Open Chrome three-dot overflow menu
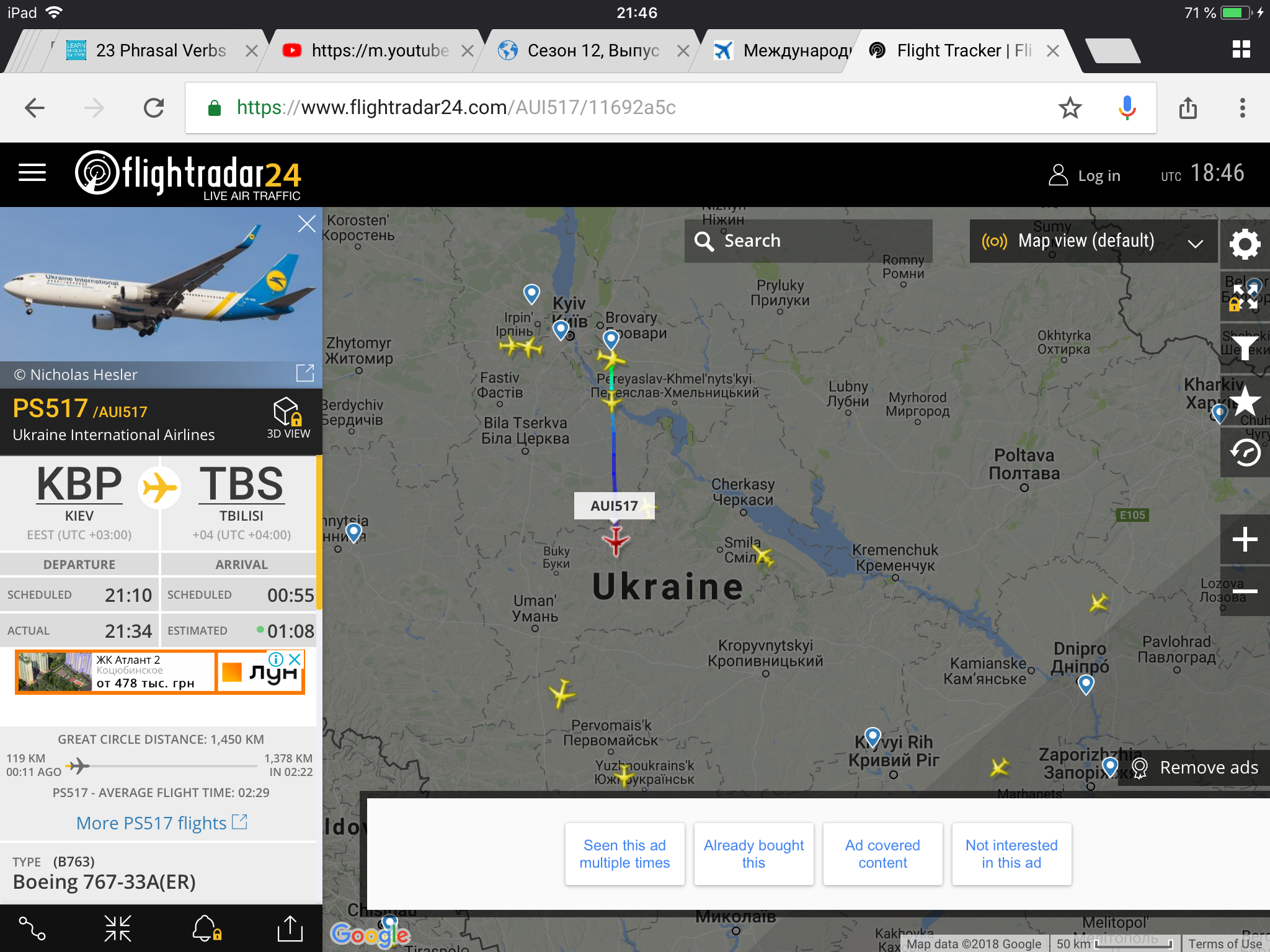 (x=1242, y=108)
